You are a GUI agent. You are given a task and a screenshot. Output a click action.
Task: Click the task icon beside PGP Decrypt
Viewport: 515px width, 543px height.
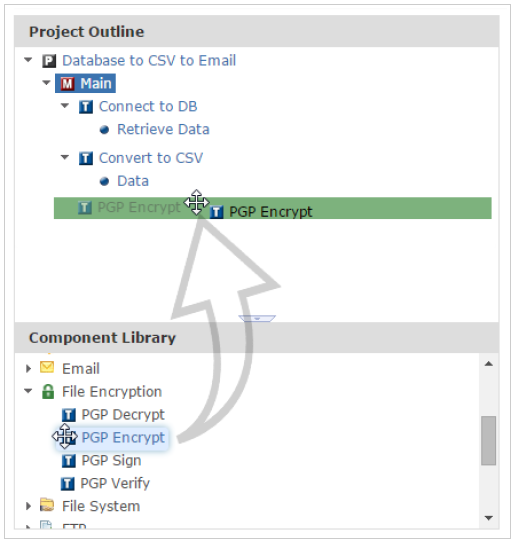69,415
